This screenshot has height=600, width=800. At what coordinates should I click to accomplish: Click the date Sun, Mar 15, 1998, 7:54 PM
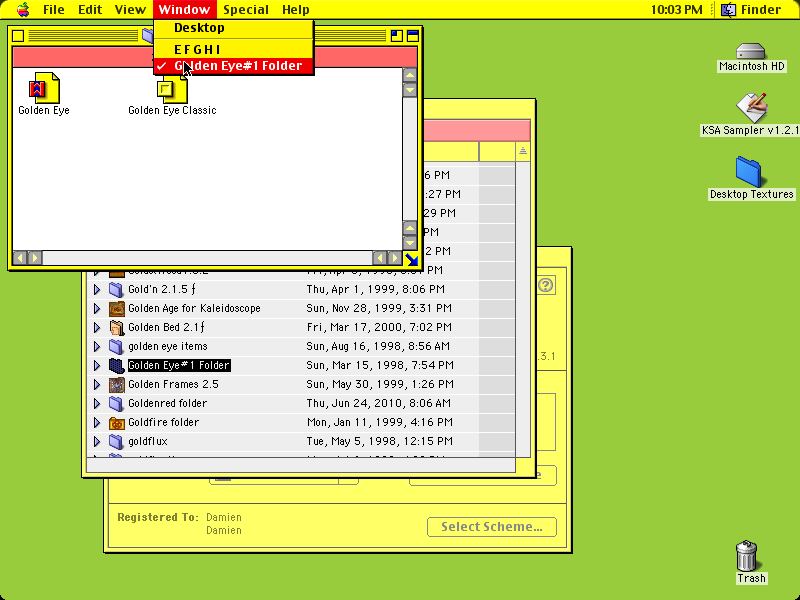tap(380, 365)
